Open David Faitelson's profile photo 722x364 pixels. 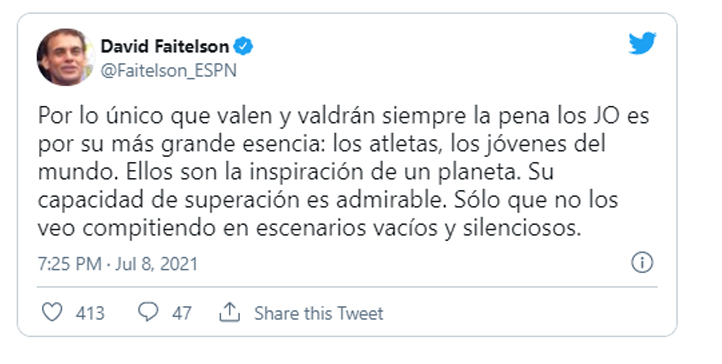(65, 58)
